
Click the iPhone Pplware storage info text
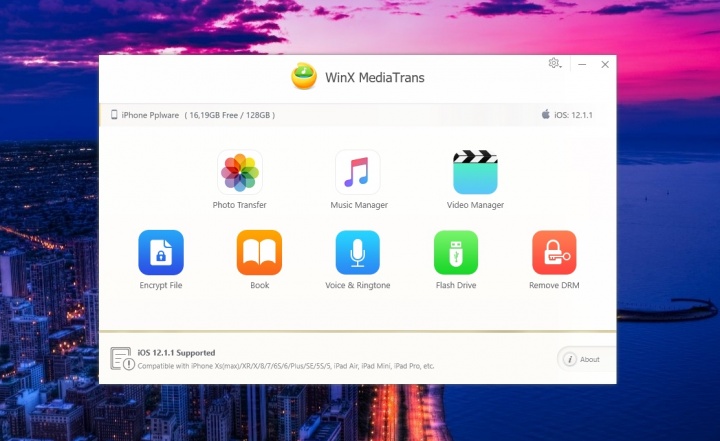point(198,115)
